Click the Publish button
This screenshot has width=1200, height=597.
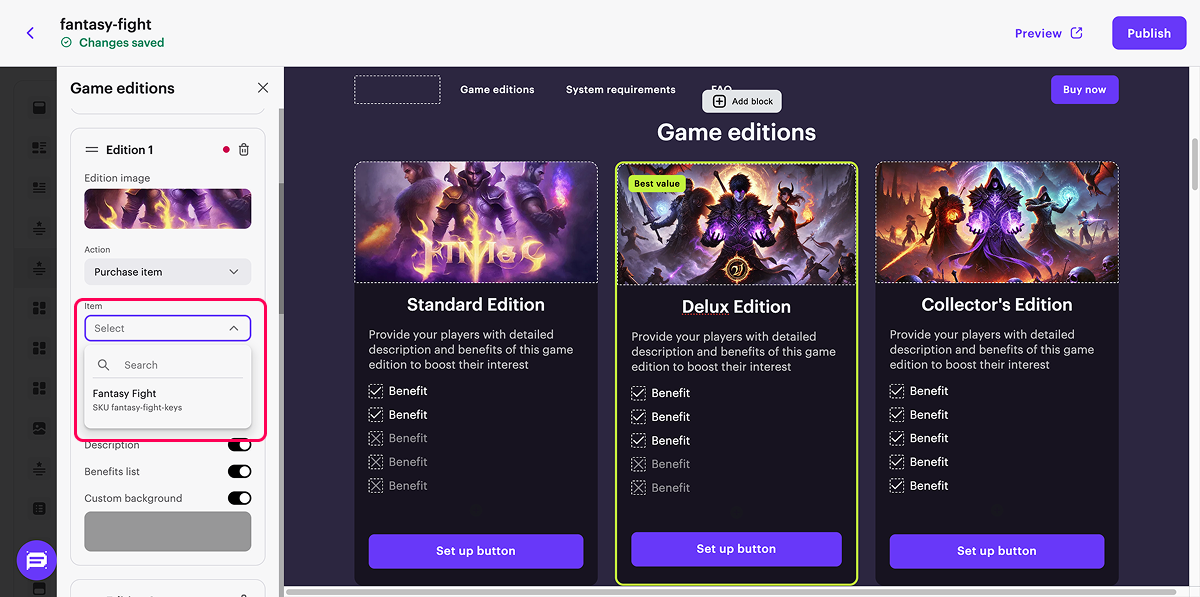1148,33
